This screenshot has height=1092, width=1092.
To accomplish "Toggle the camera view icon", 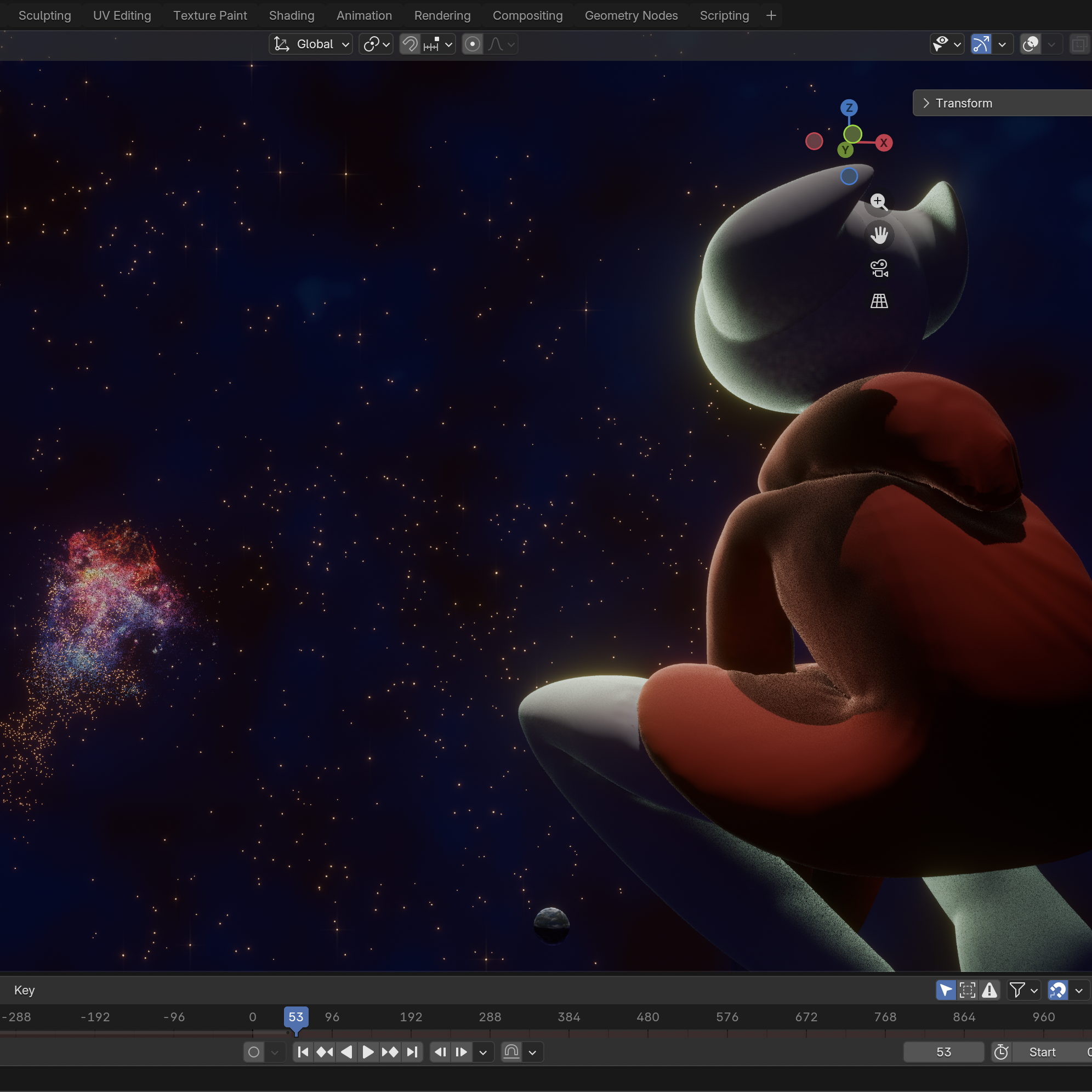I will (879, 268).
